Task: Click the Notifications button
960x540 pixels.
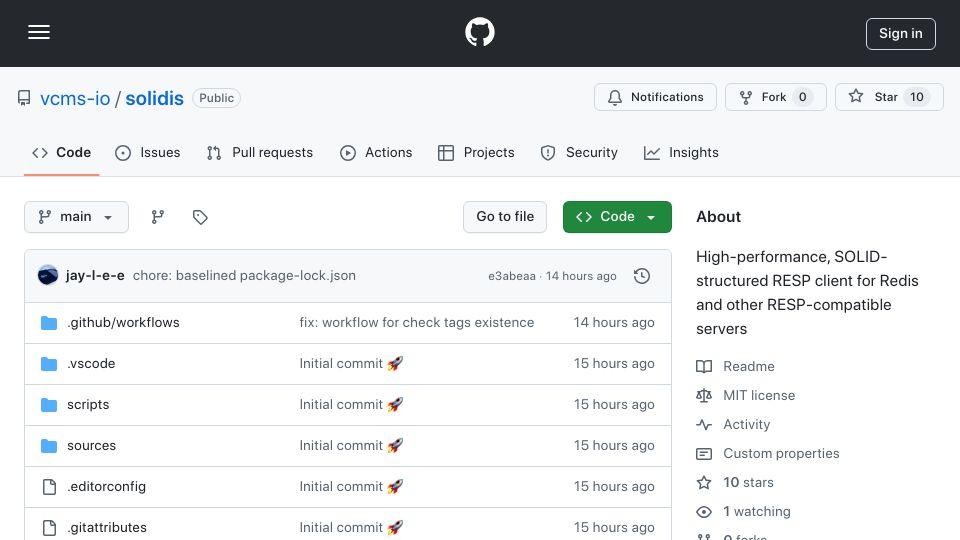Action: 655,97
